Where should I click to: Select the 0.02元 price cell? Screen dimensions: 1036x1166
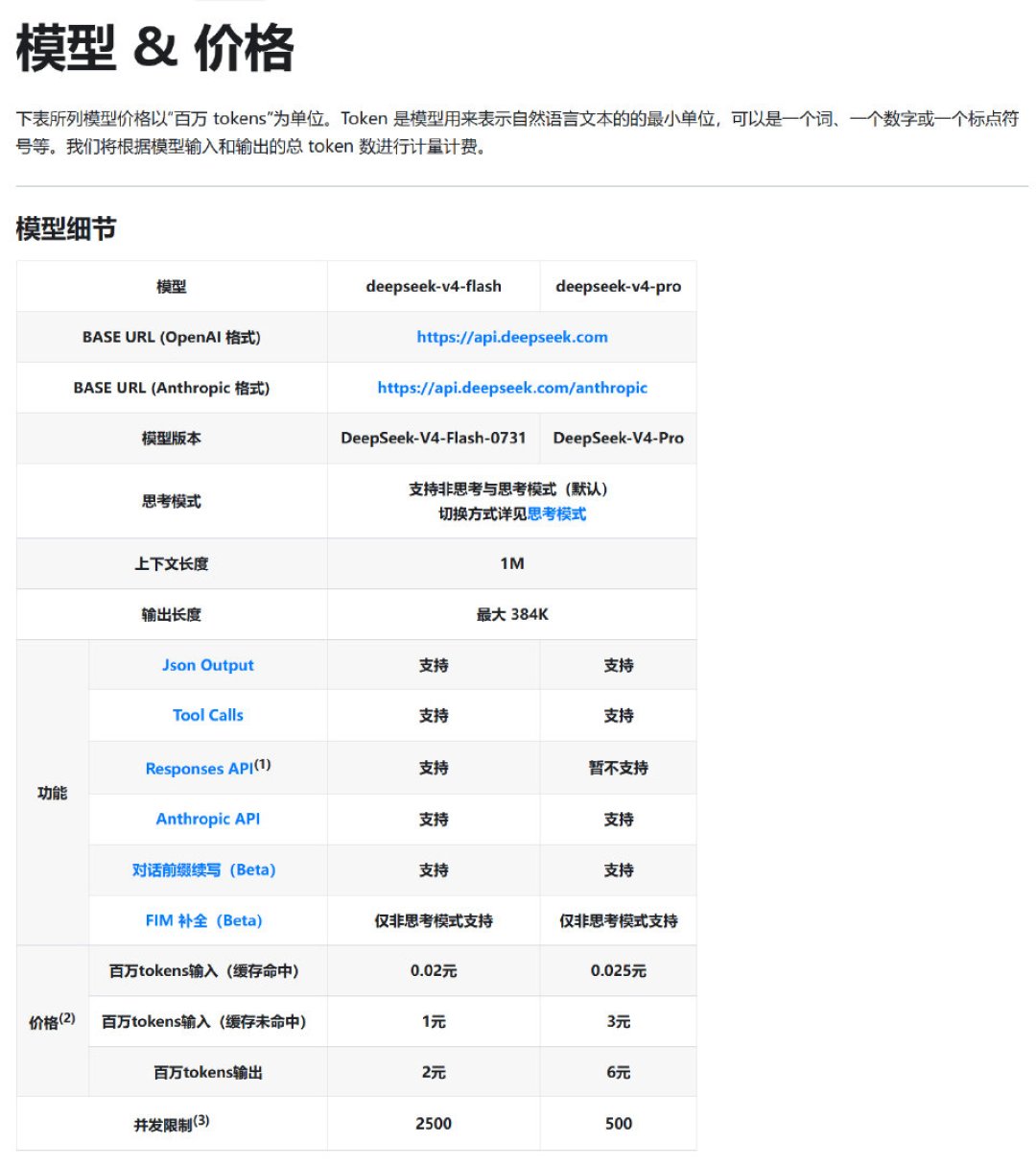(x=434, y=971)
